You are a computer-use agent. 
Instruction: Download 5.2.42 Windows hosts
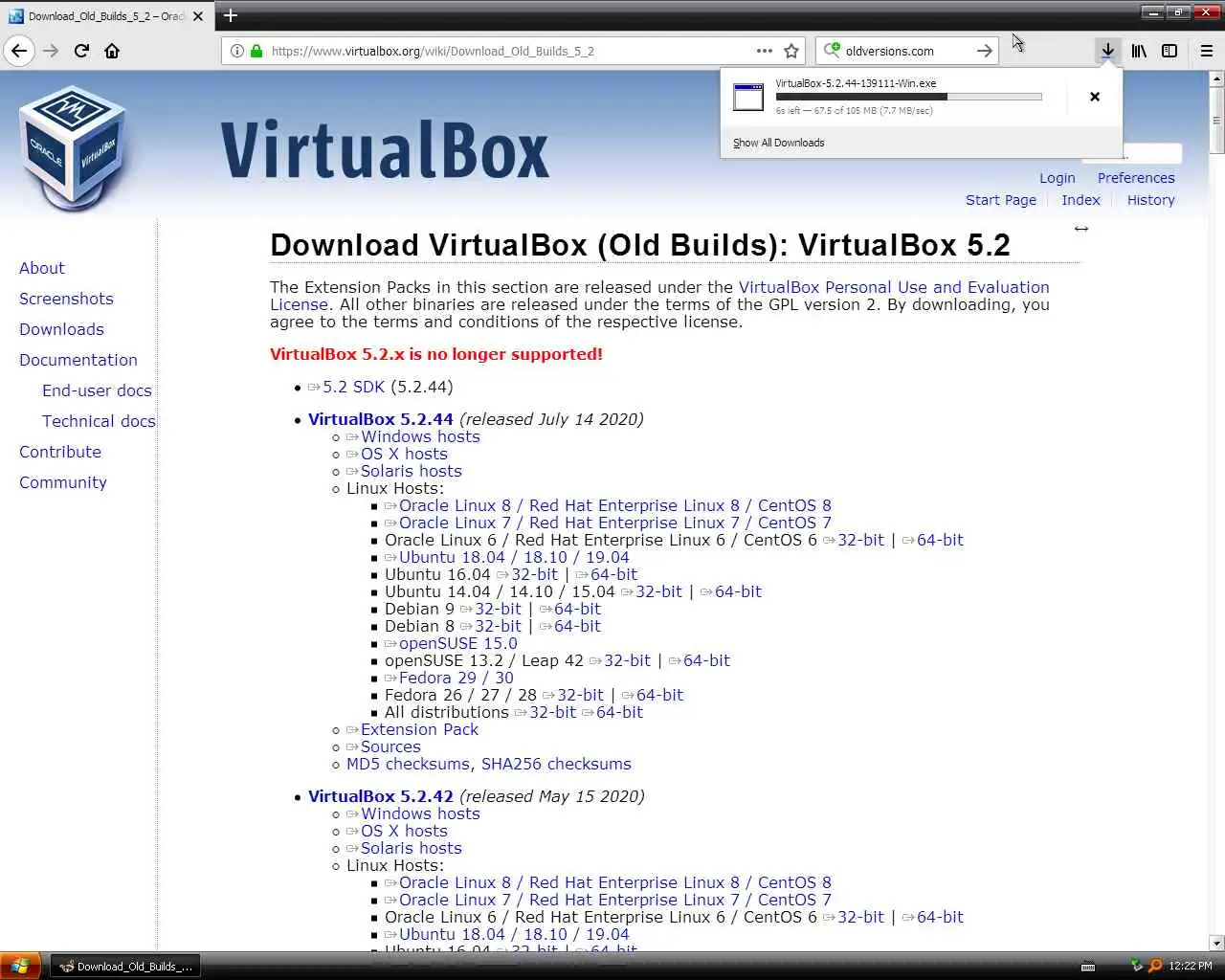[420, 813]
